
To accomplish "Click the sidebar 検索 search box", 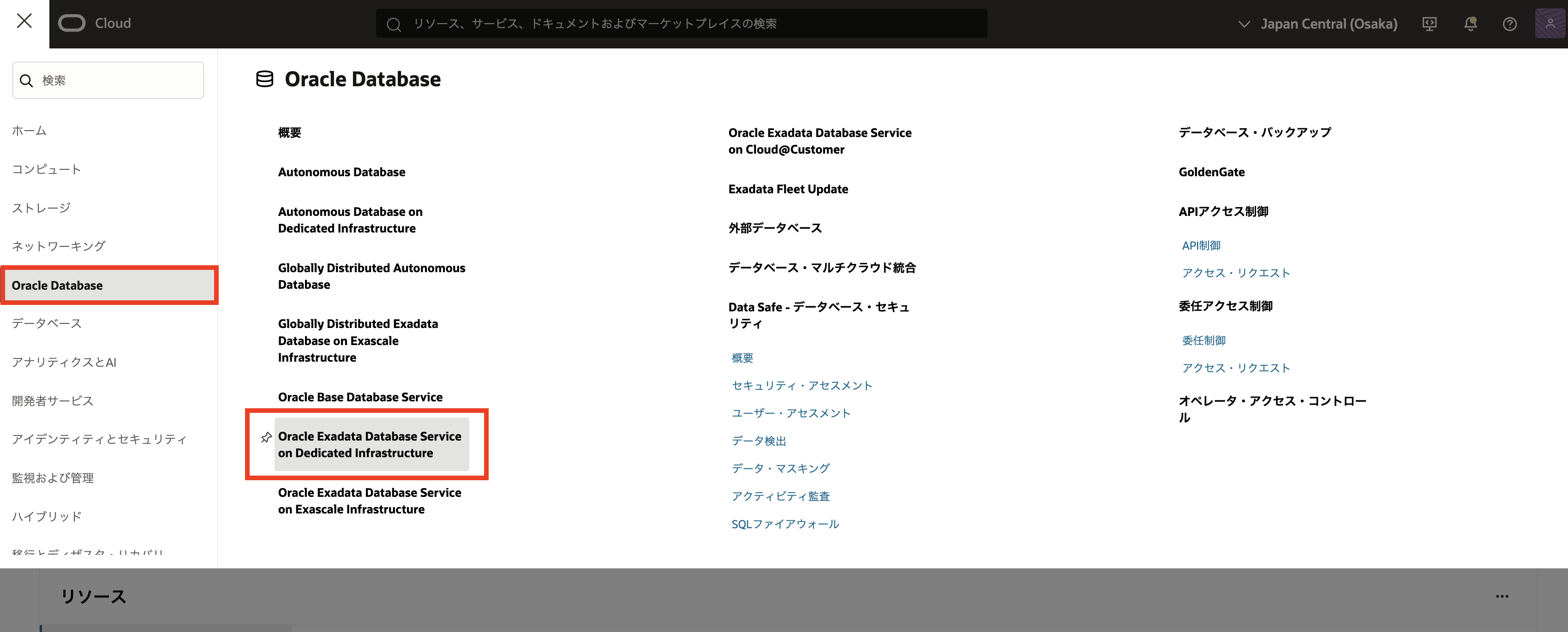I will point(108,80).
